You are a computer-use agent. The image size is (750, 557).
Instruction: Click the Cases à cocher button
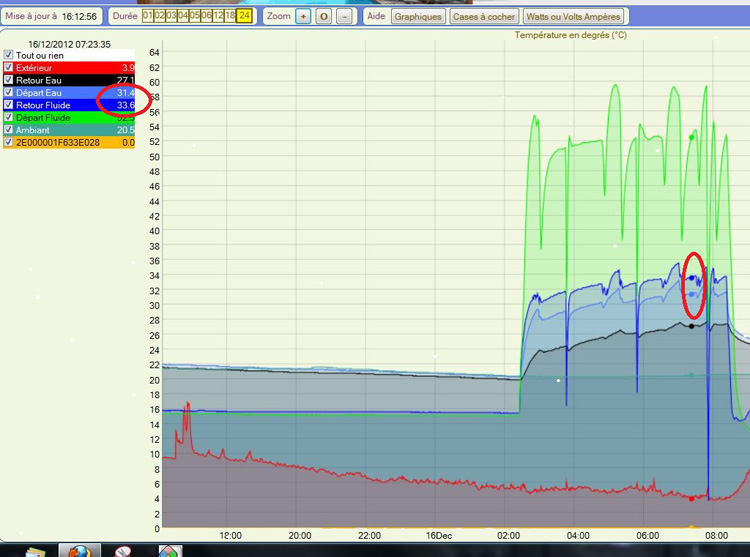tap(484, 17)
